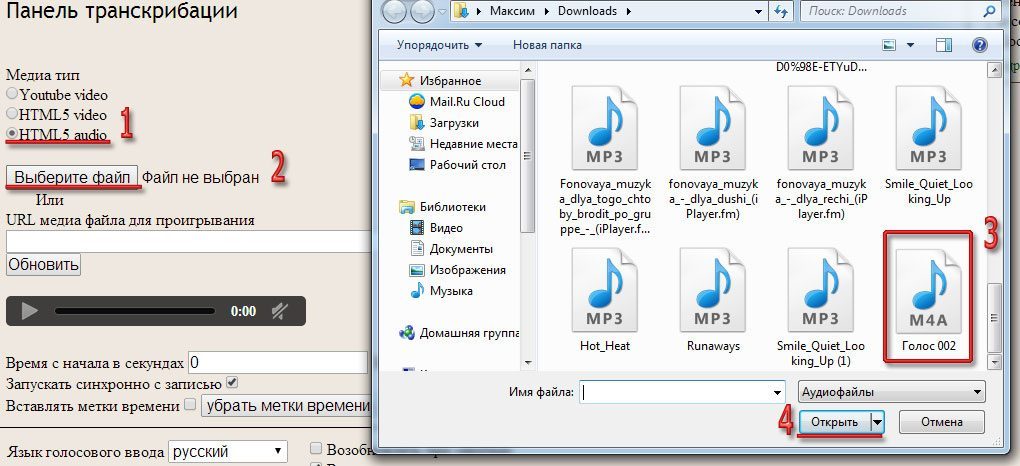Screen dimensions: 1020x466
Task: Open the Музыка library folder
Action: [451, 291]
